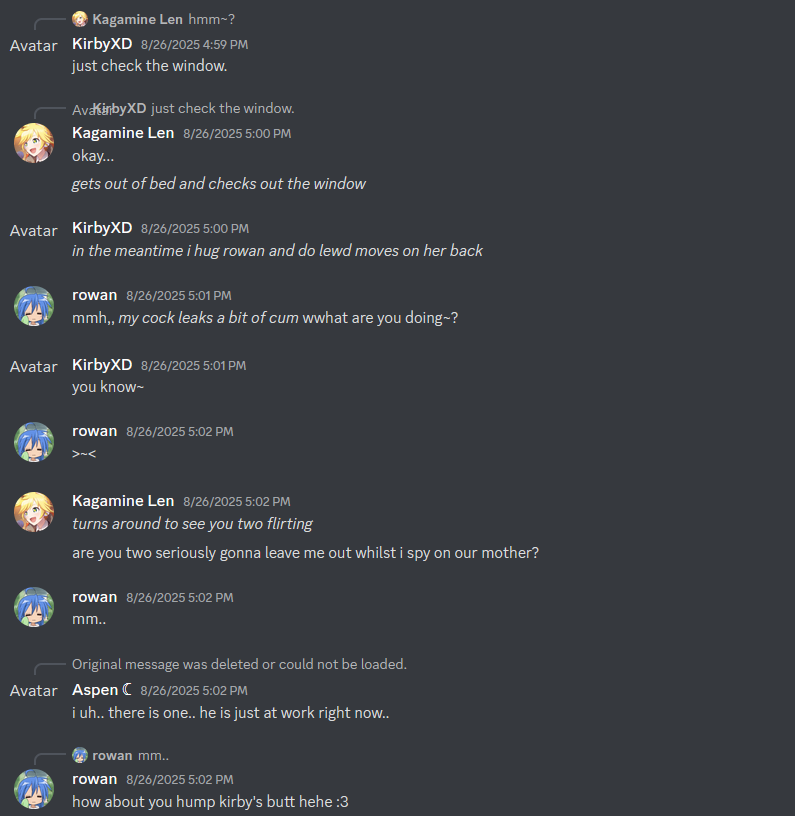Open rowan's avatar on the 5:01 PM message

point(34,306)
